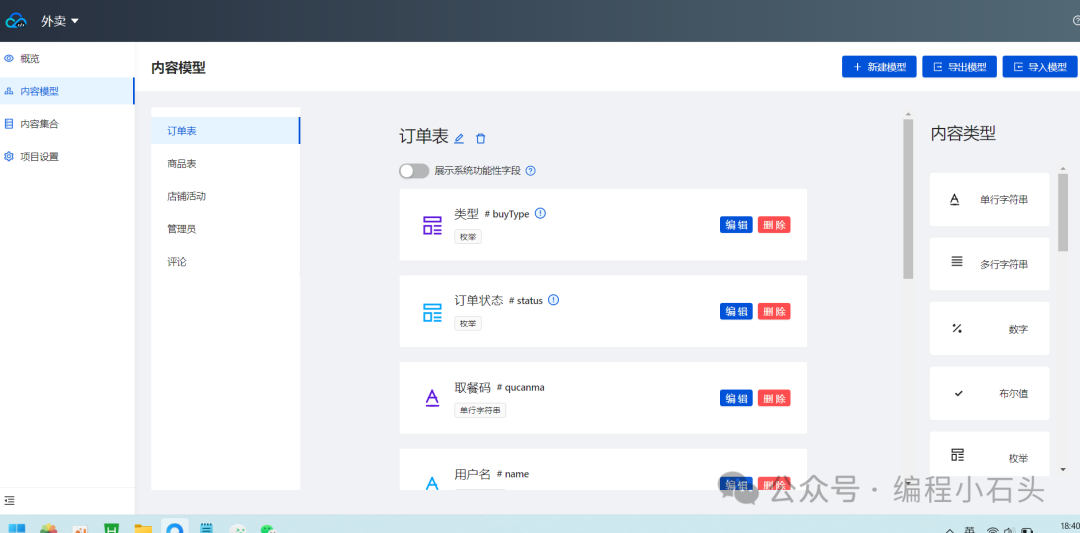Open 项目设置 in the sidebar
The width and height of the screenshot is (1080, 533).
click(x=67, y=156)
